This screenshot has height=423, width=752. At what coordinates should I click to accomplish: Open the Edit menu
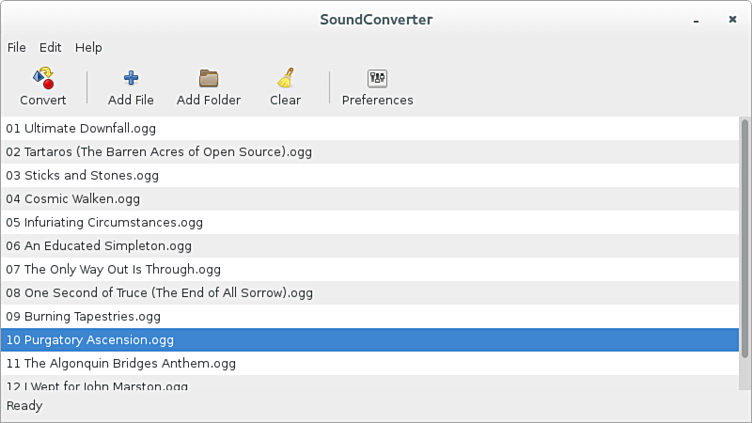click(50, 47)
